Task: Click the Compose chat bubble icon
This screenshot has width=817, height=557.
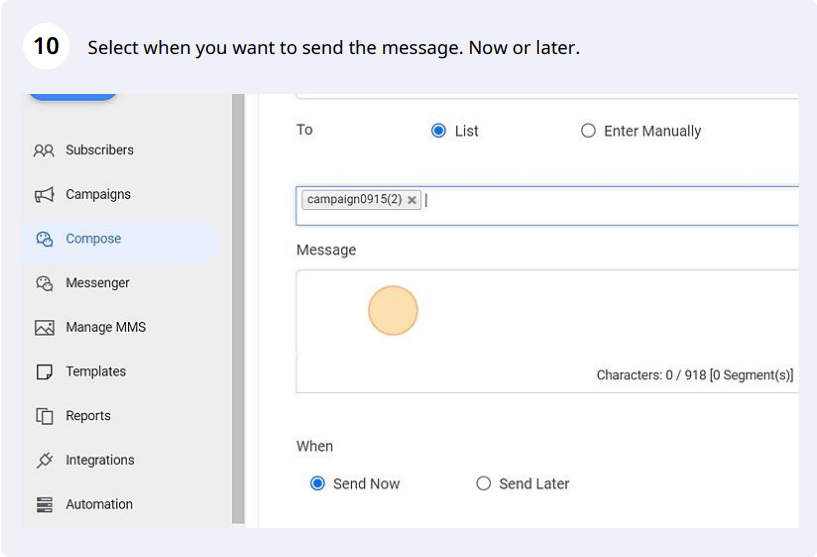Action: [44, 239]
